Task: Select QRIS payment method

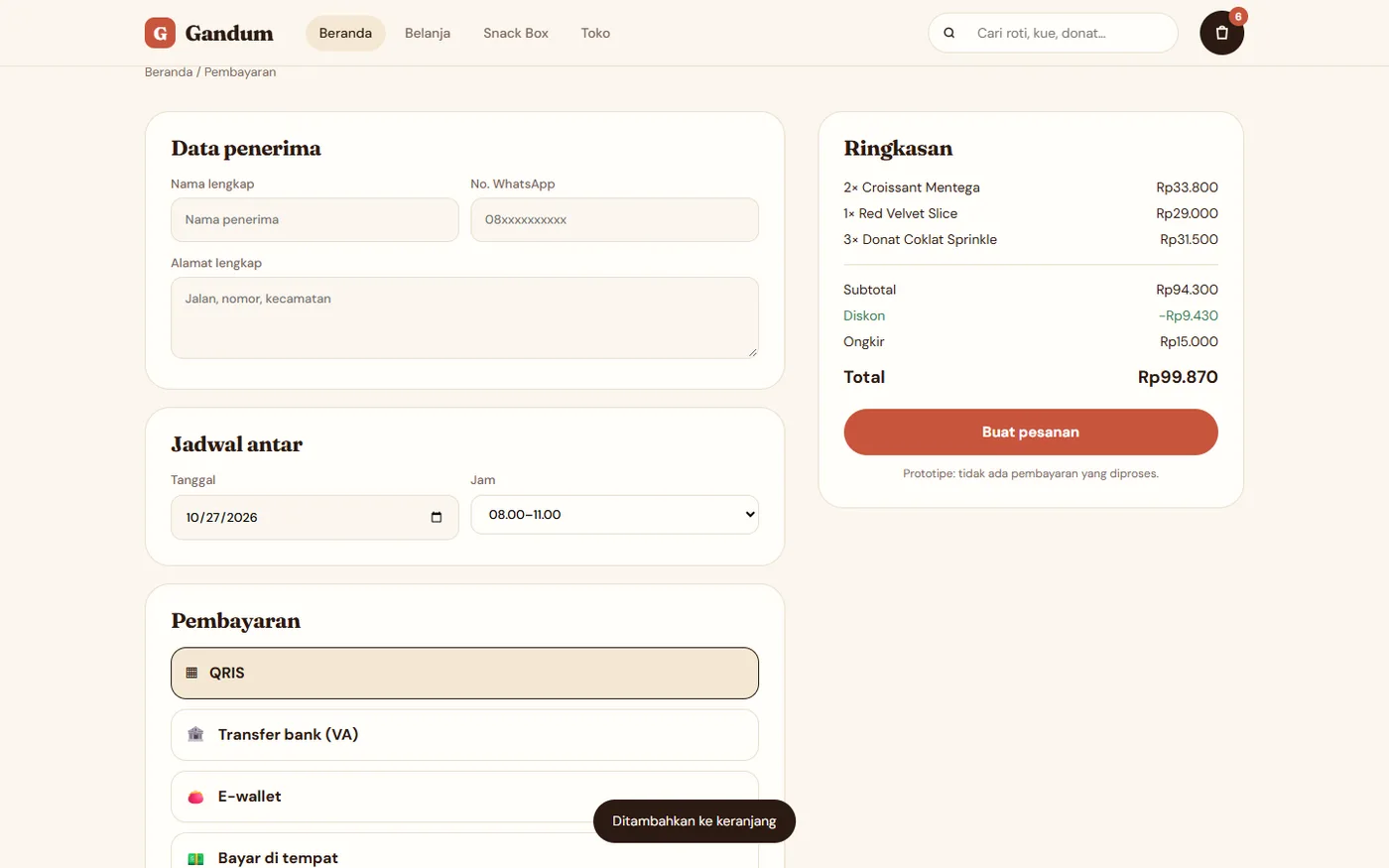Action: click(x=464, y=673)
